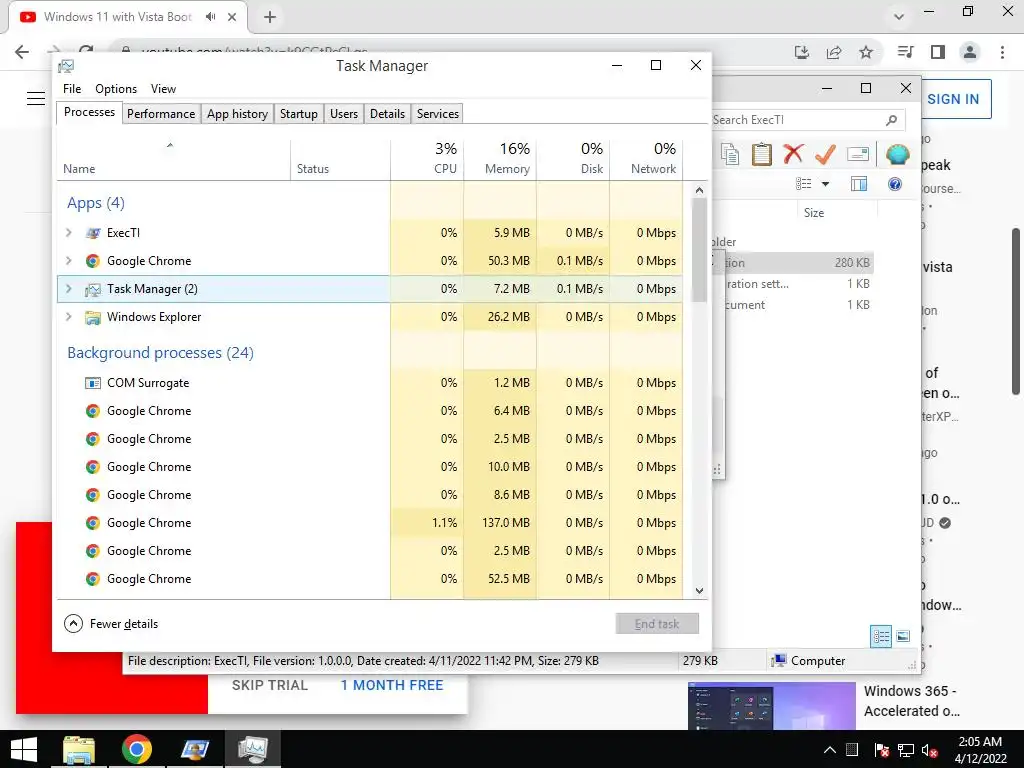Sort processes by CPU column header

(x=428, y=159)
